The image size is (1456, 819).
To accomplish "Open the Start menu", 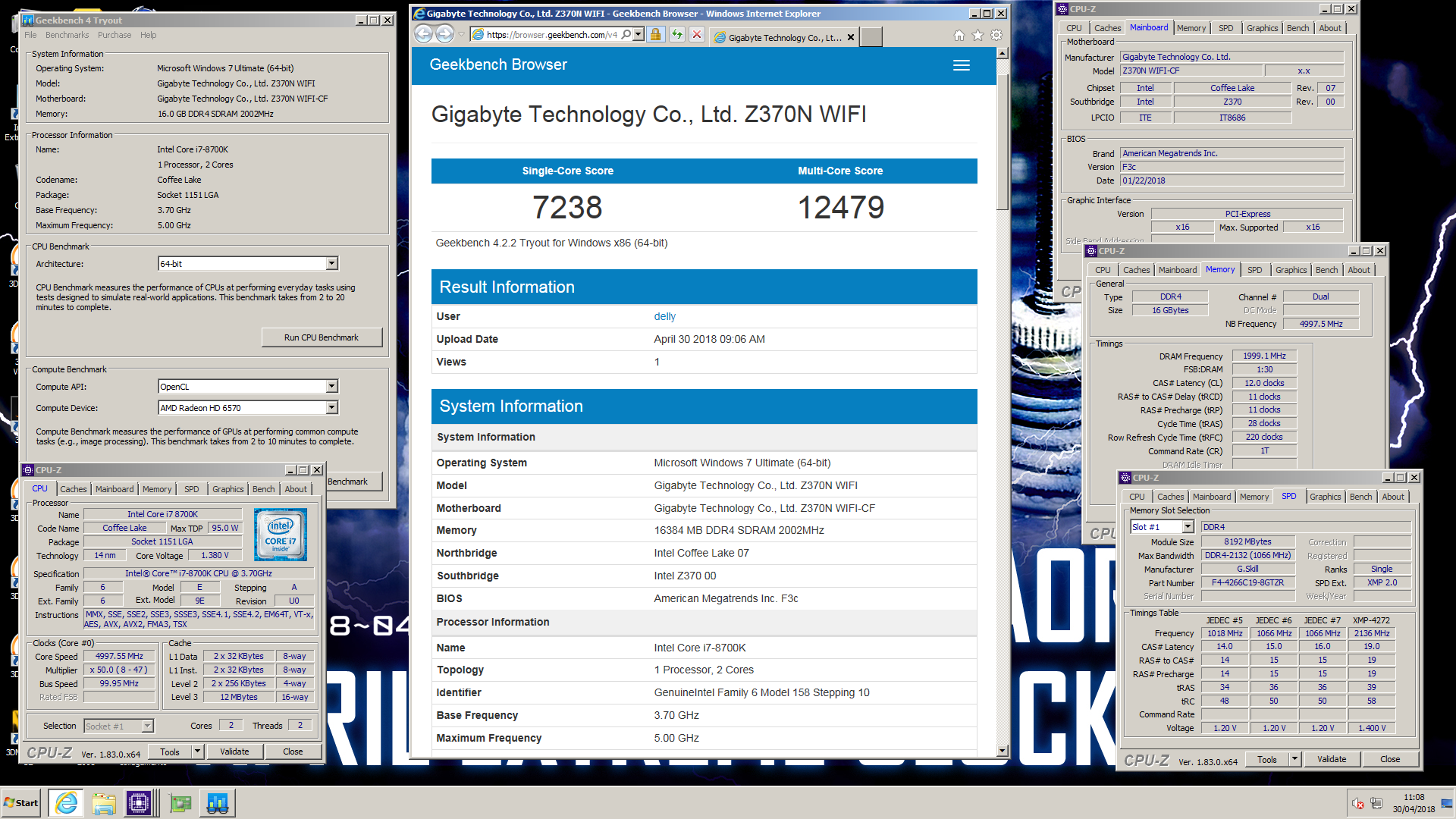I will pos(21,803).
